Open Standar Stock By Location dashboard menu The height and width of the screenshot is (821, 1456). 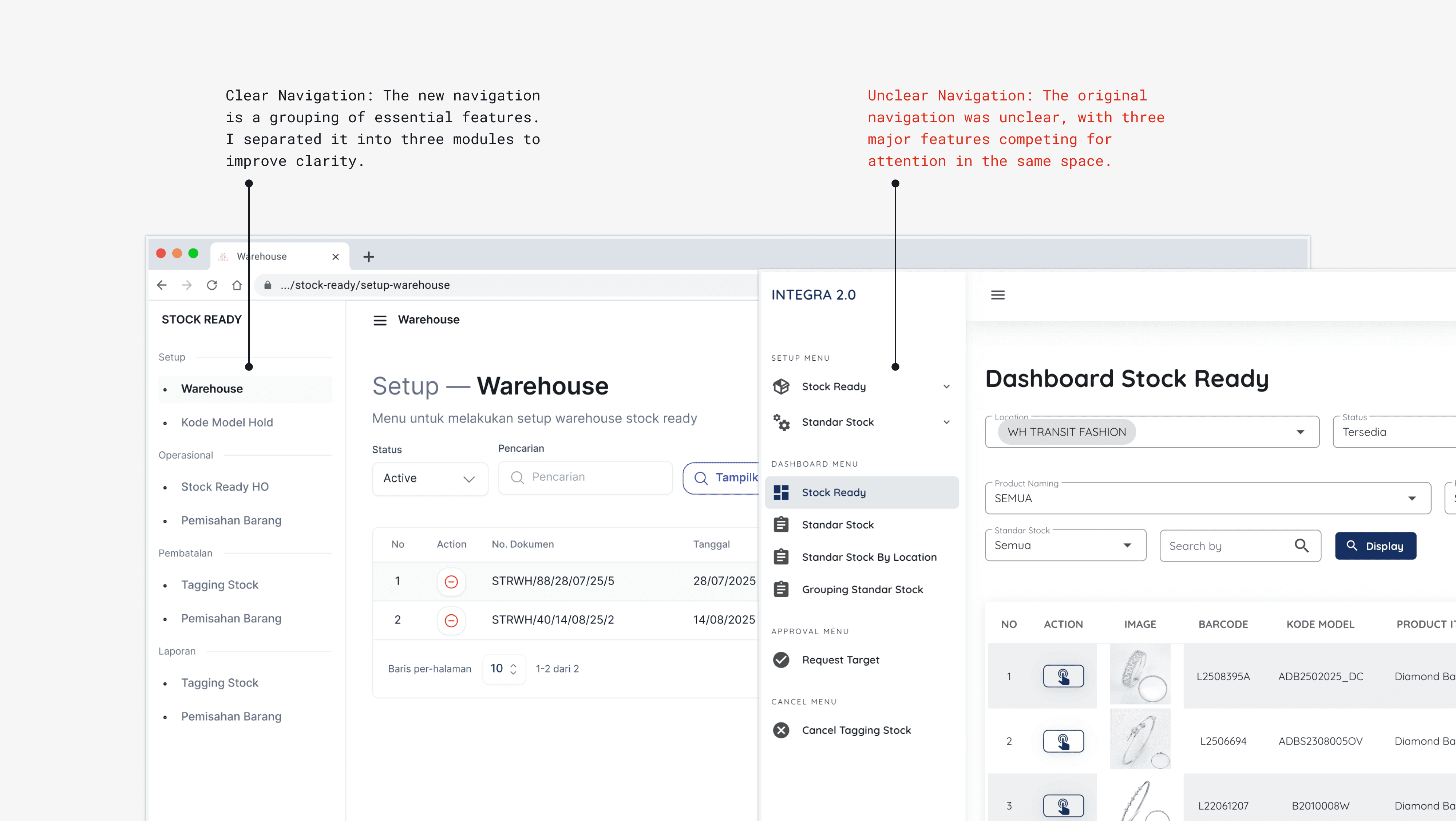869,557
